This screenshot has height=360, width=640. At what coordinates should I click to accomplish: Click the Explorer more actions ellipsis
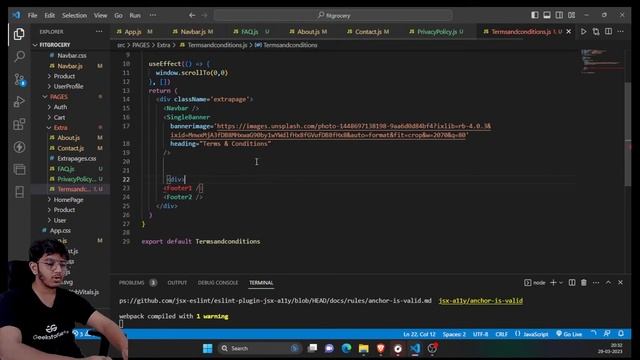(99, 31)
